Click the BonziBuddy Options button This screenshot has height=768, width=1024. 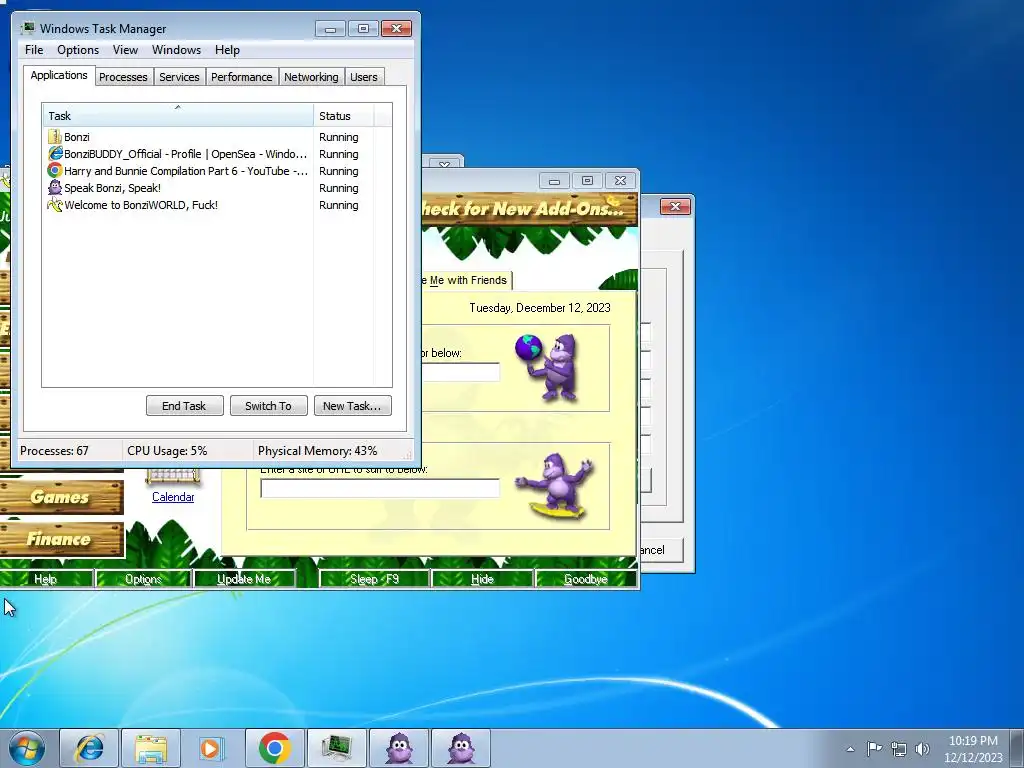(x=143, y=579)
